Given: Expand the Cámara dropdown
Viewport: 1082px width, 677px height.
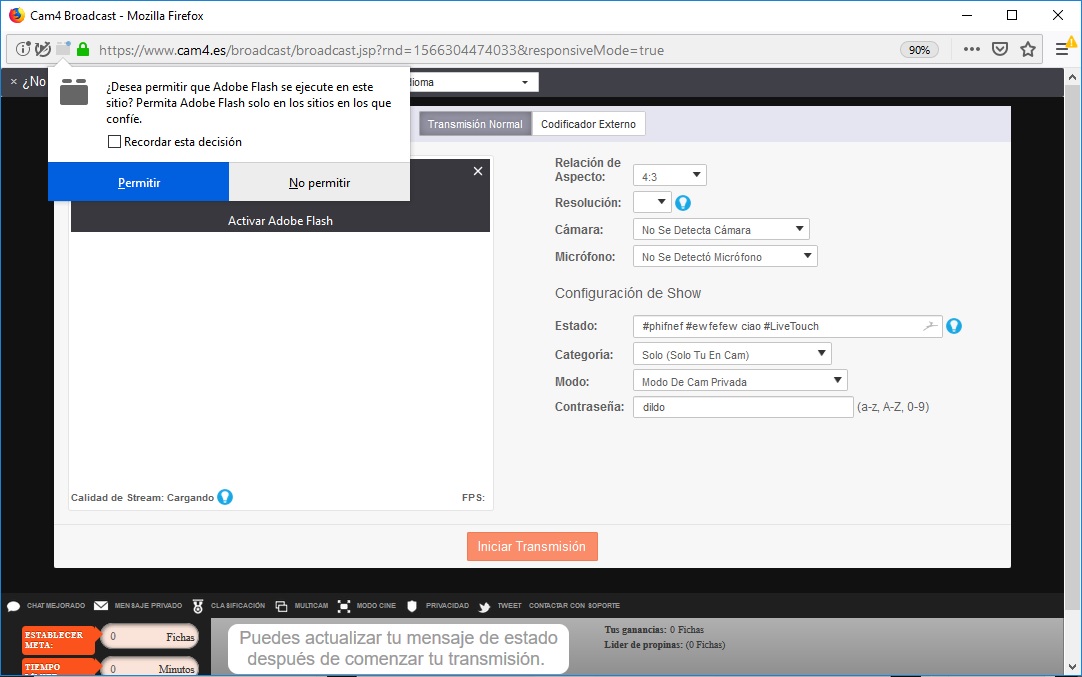Looking at the screenshot, I should pyautogui.click(x=721, y=230).
